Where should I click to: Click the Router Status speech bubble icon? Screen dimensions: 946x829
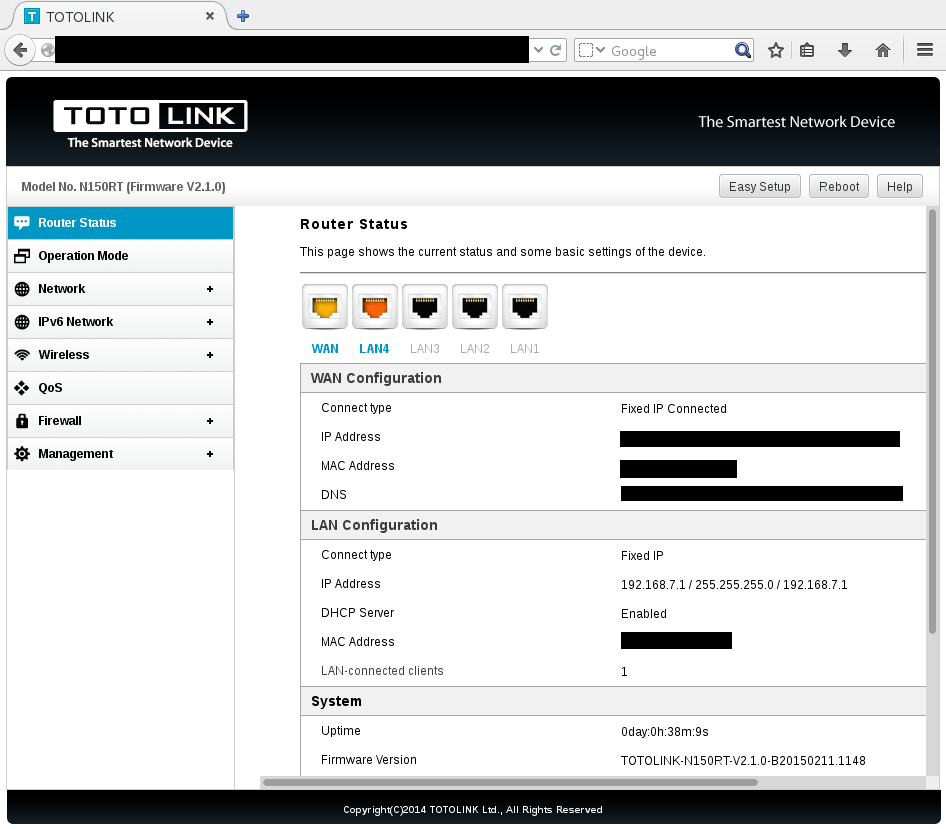click(x=22, y=223)
